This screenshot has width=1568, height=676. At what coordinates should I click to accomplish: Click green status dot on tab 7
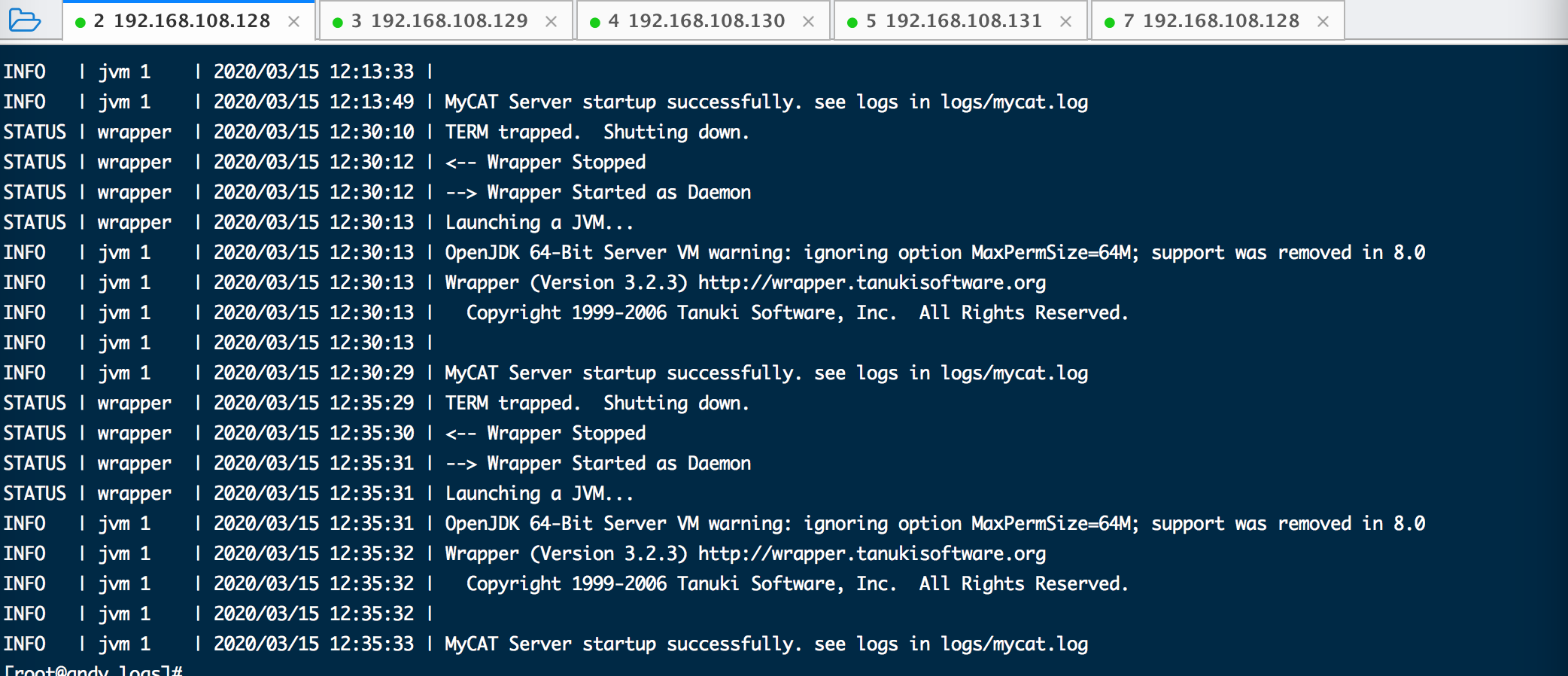(x=1110, y=23)
